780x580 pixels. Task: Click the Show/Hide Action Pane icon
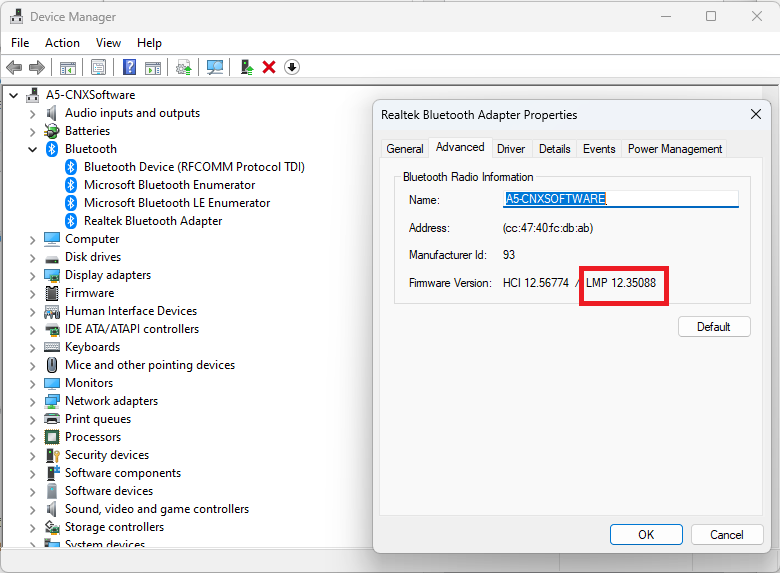coord(153,67)
